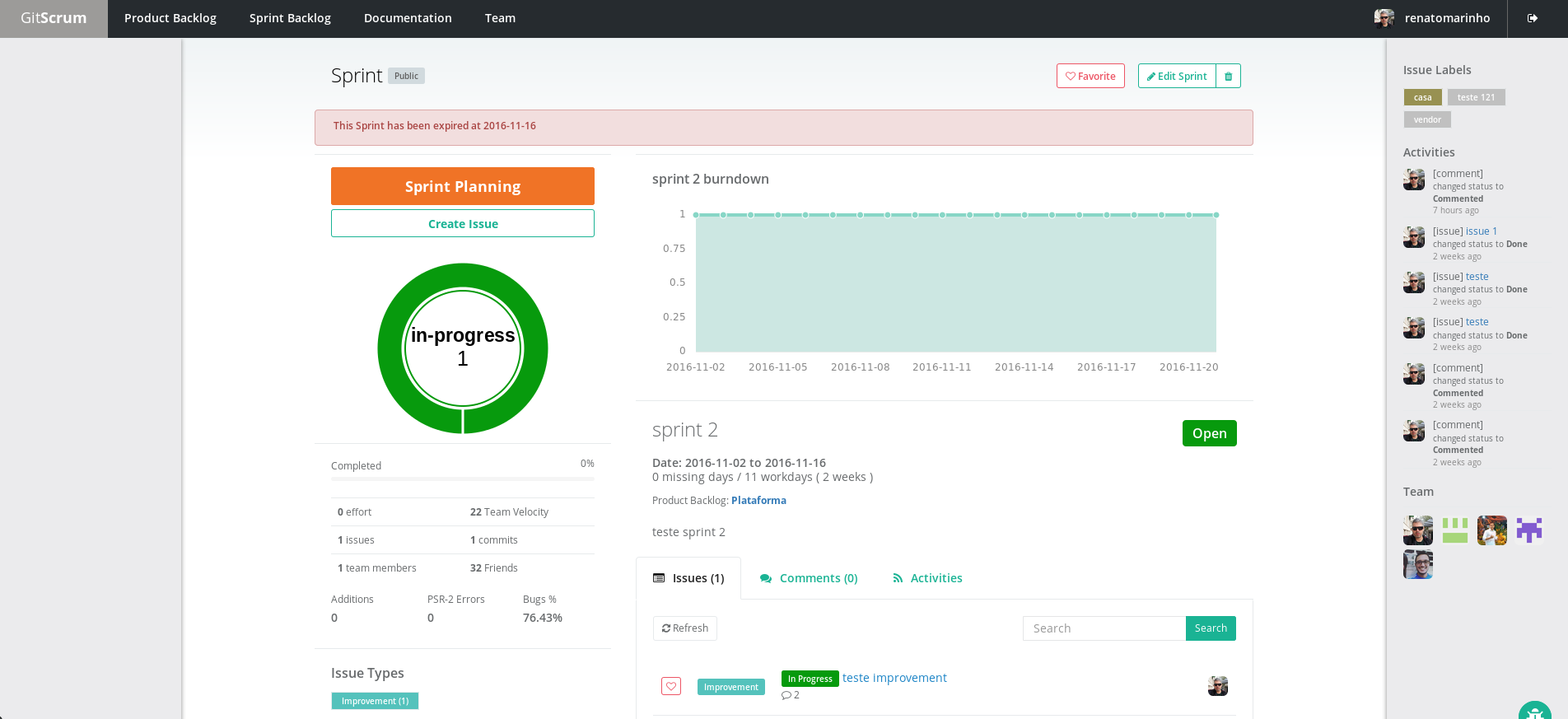The image size is (1568, 719).
Task: Open the Sprint Backlog menu
Action: tap(290, 18)
